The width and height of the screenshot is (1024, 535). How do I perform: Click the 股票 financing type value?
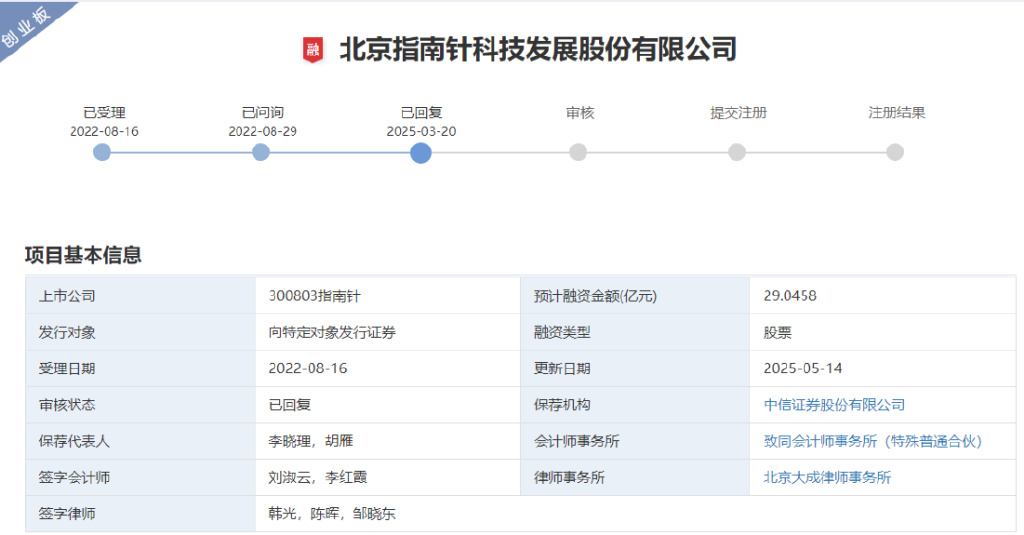click(777, 332)
